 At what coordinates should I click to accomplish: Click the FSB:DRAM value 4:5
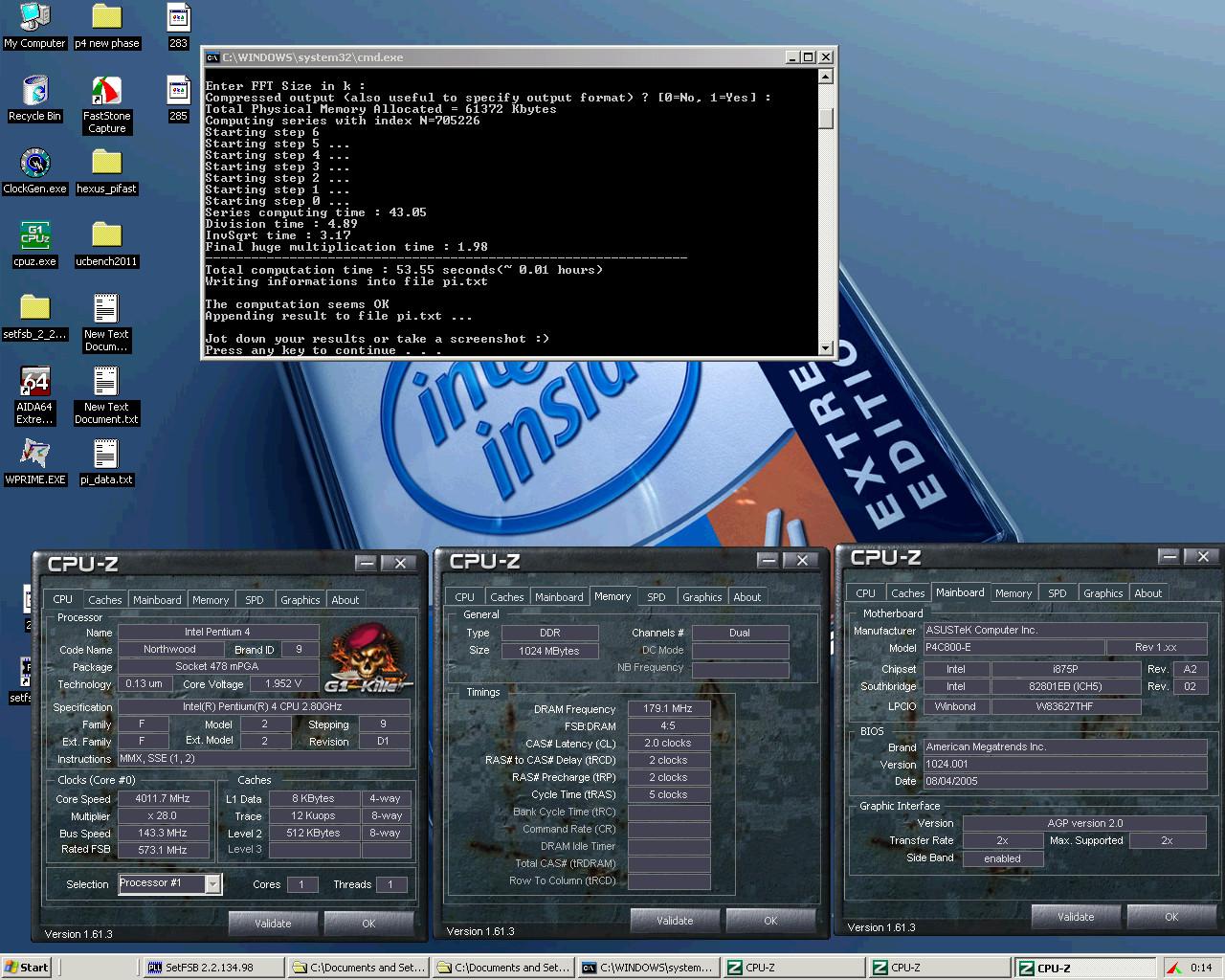pyautogui.click(x=668, y=726)
